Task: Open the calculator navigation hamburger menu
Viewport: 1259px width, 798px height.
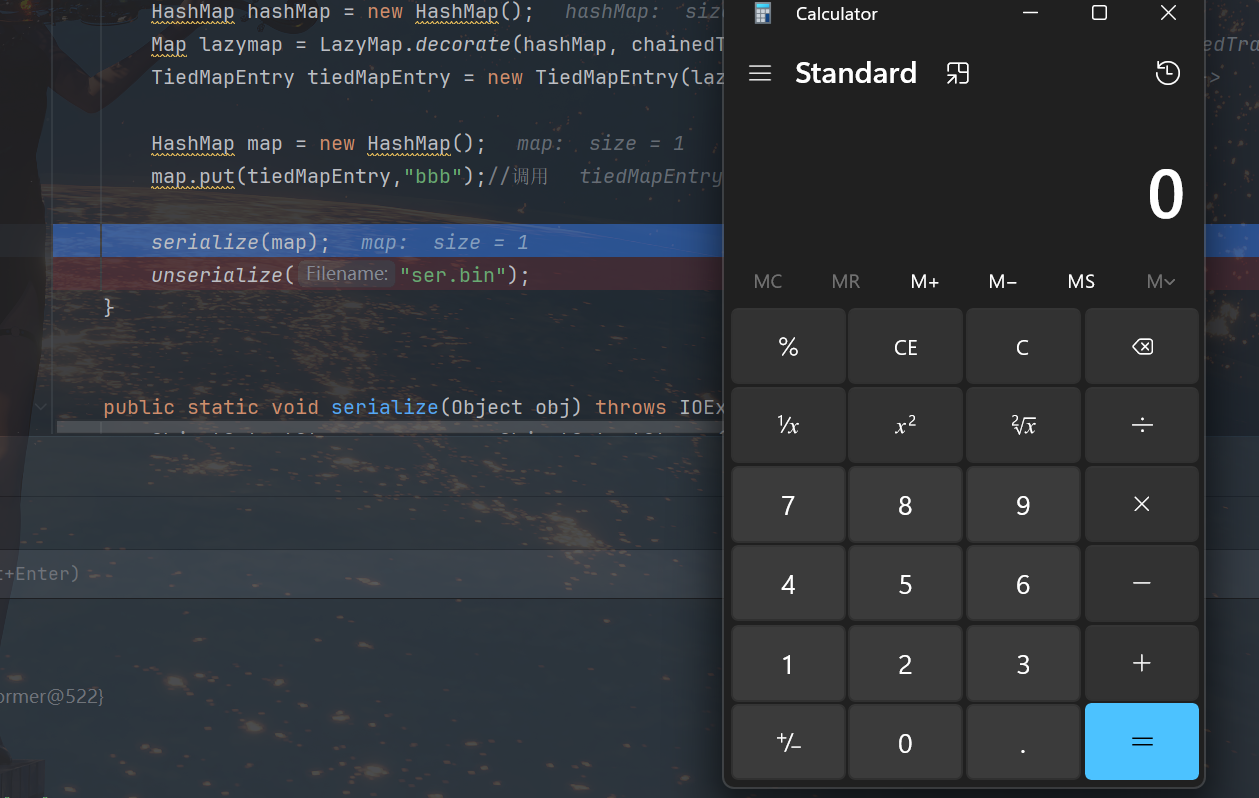Action: (x=760, y=73)
